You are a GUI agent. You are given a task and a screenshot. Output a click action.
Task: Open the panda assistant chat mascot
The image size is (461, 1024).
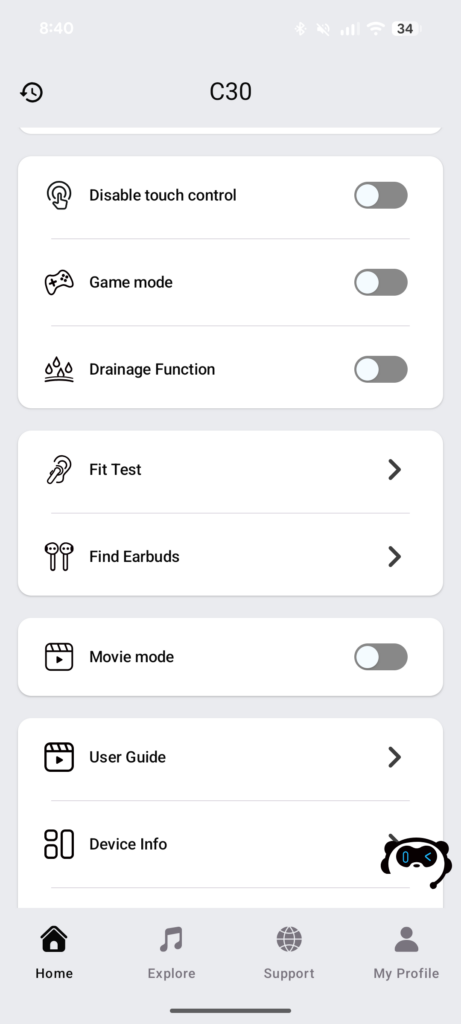pos(416,863)
